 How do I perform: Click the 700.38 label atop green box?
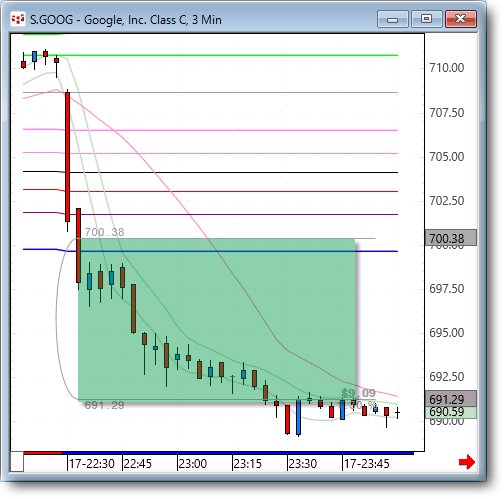point(104,232)
